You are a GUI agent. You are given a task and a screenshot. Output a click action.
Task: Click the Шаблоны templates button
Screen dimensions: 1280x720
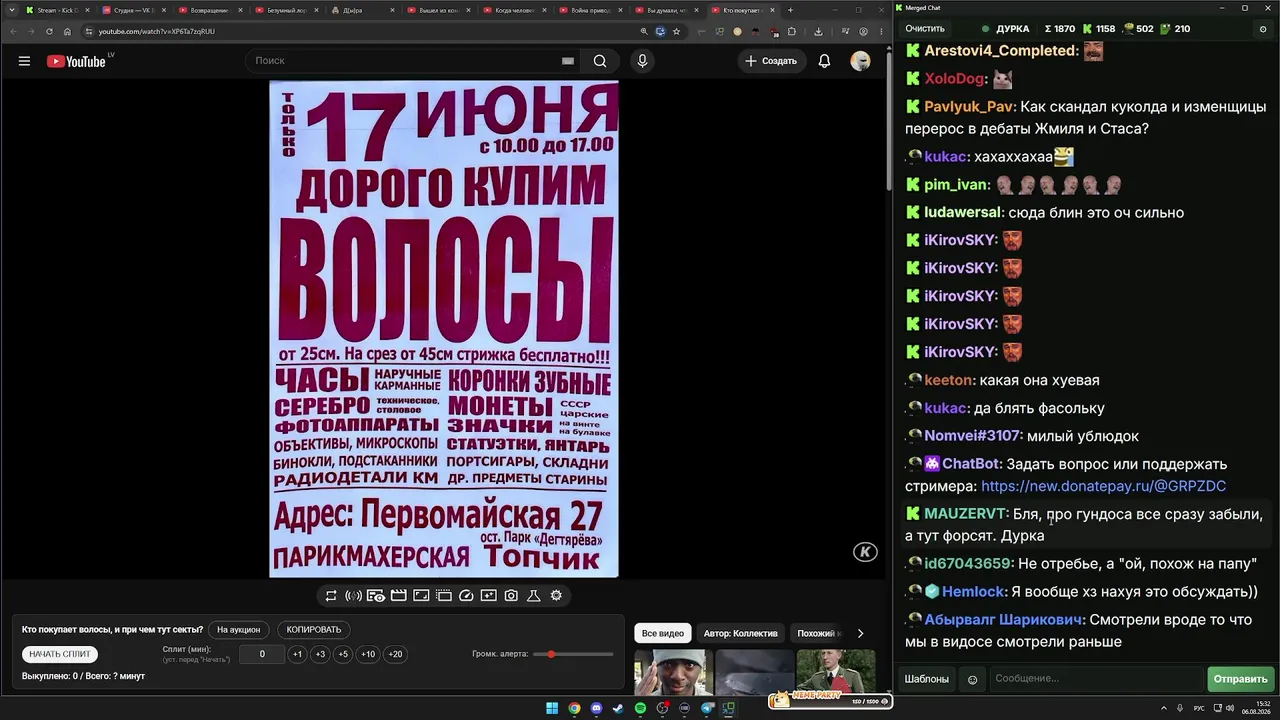(927, 679)
